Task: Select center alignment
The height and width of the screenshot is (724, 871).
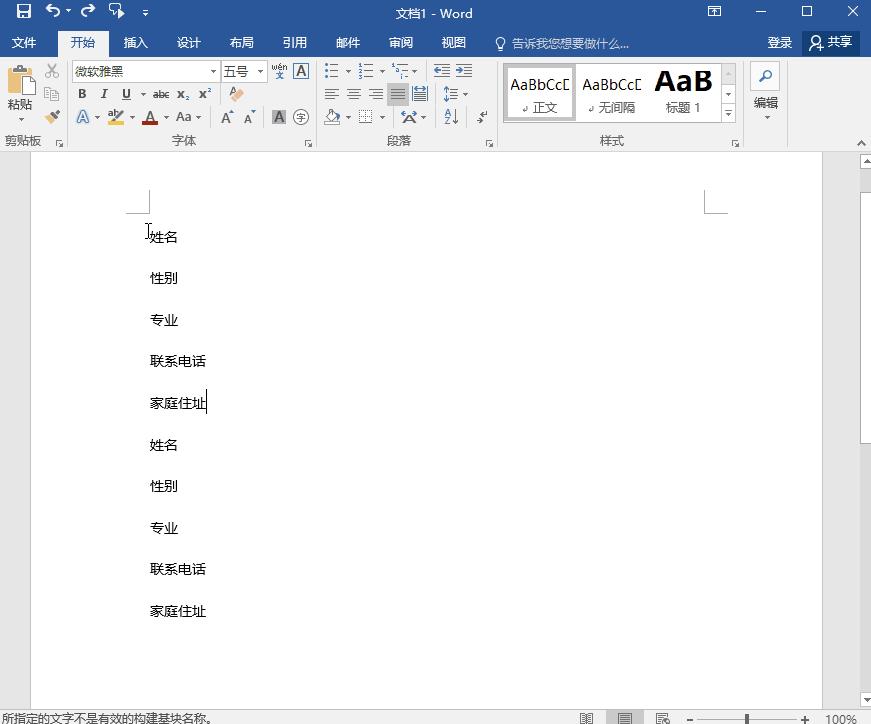Action: [x=353, y=94]
